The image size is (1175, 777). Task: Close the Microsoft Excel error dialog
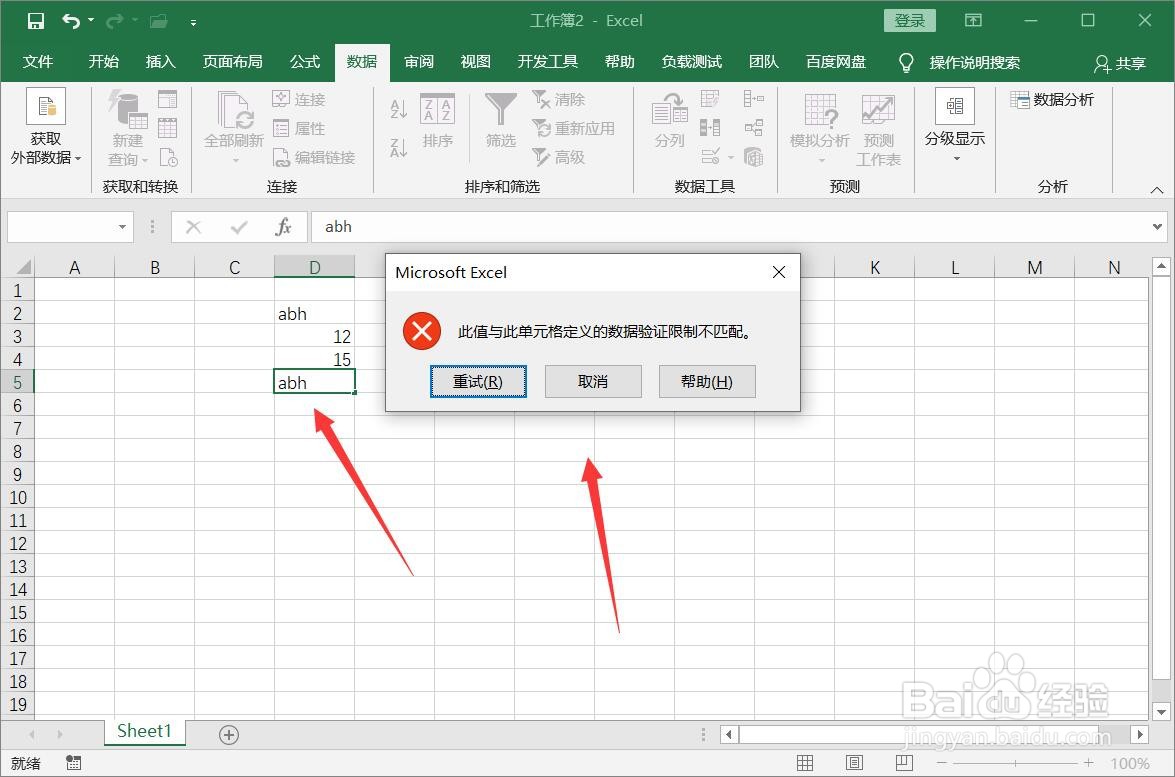tap(779, 272)
